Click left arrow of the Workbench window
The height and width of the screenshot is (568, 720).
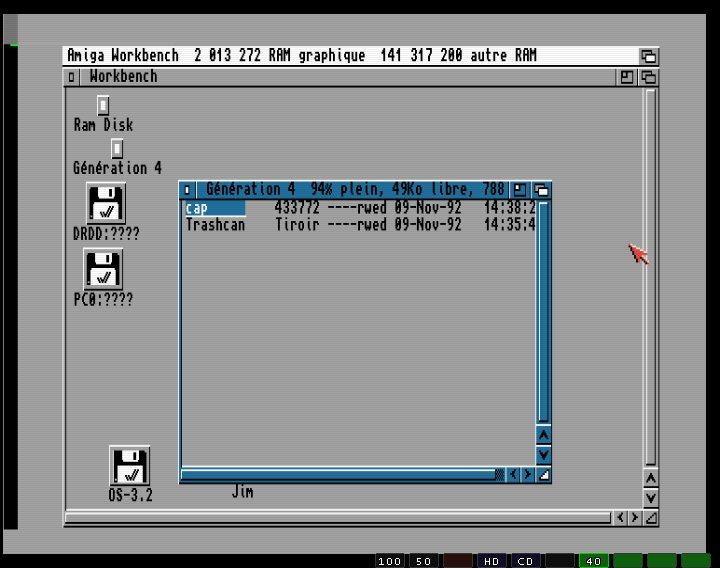[620, 517]
